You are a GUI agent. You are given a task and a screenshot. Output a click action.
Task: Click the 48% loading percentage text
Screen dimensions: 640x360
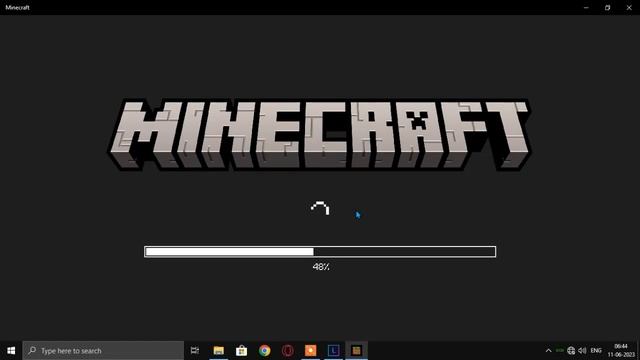click(x=321, y=267)
